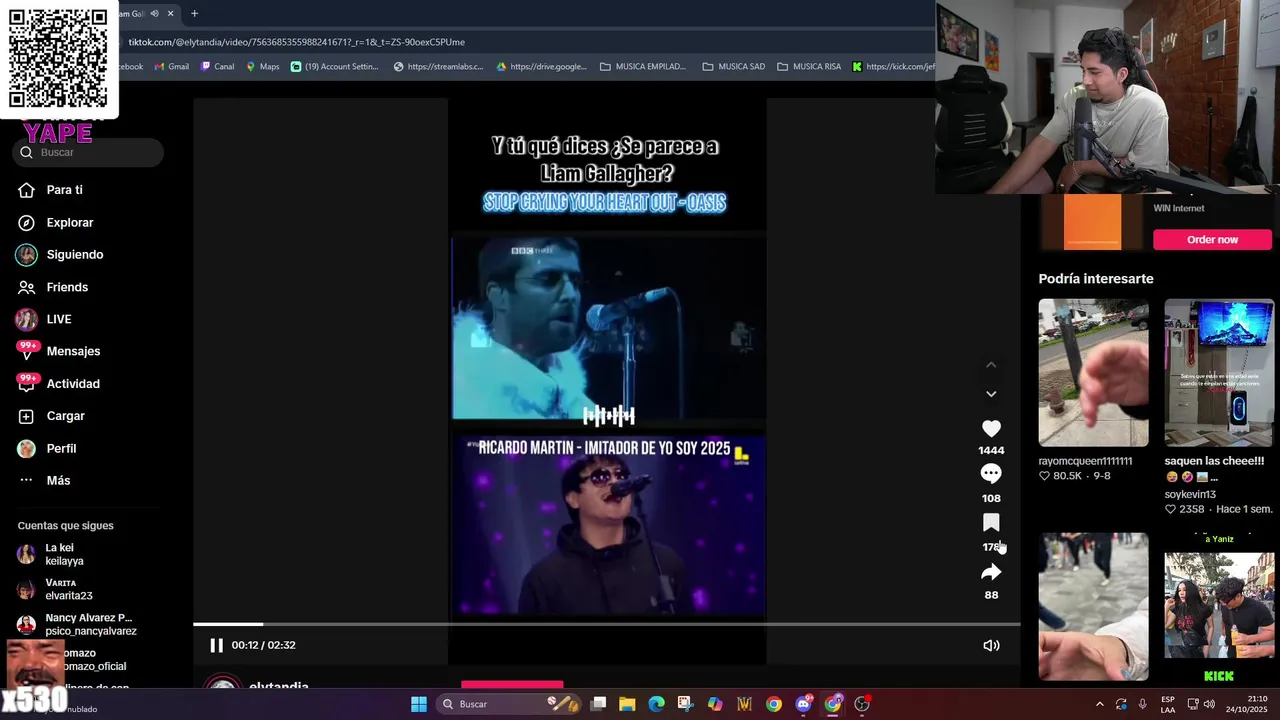Open Discord from the taskbar

(x=803, y=704)
